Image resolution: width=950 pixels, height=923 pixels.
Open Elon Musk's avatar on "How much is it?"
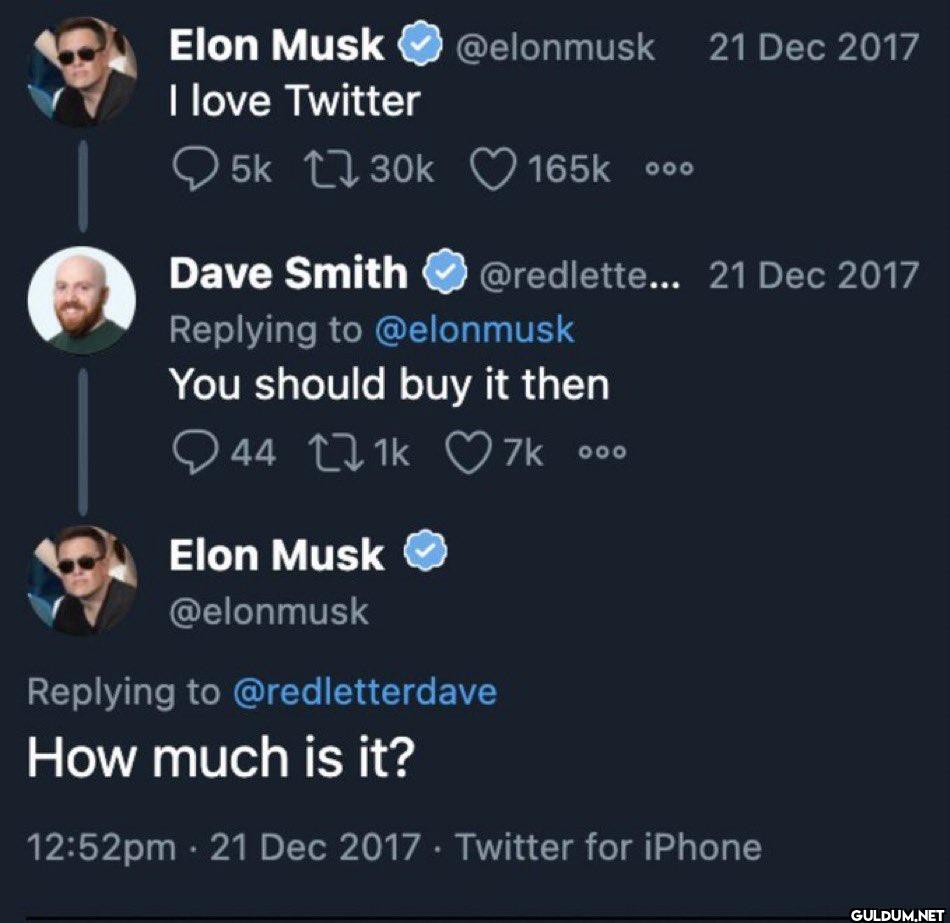82,581
